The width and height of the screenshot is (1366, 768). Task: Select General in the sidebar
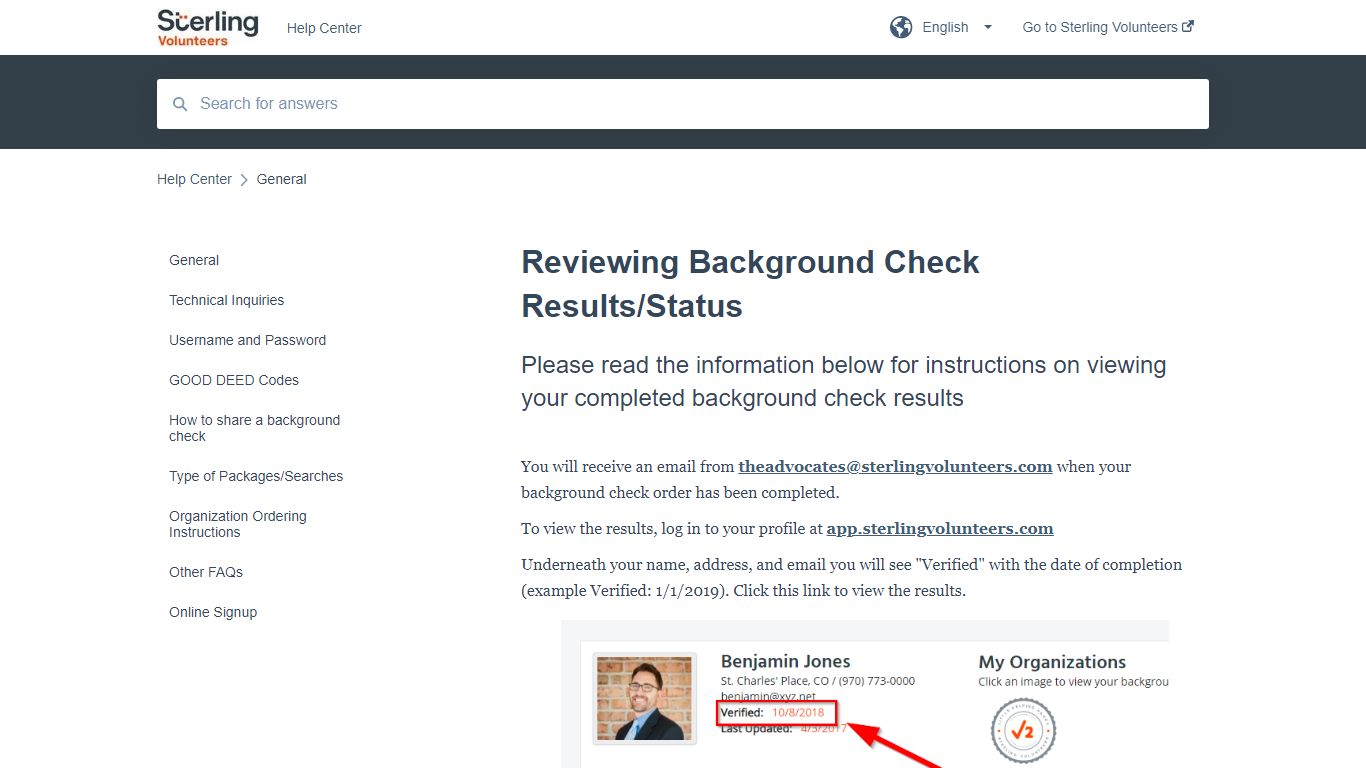(194, 260)
